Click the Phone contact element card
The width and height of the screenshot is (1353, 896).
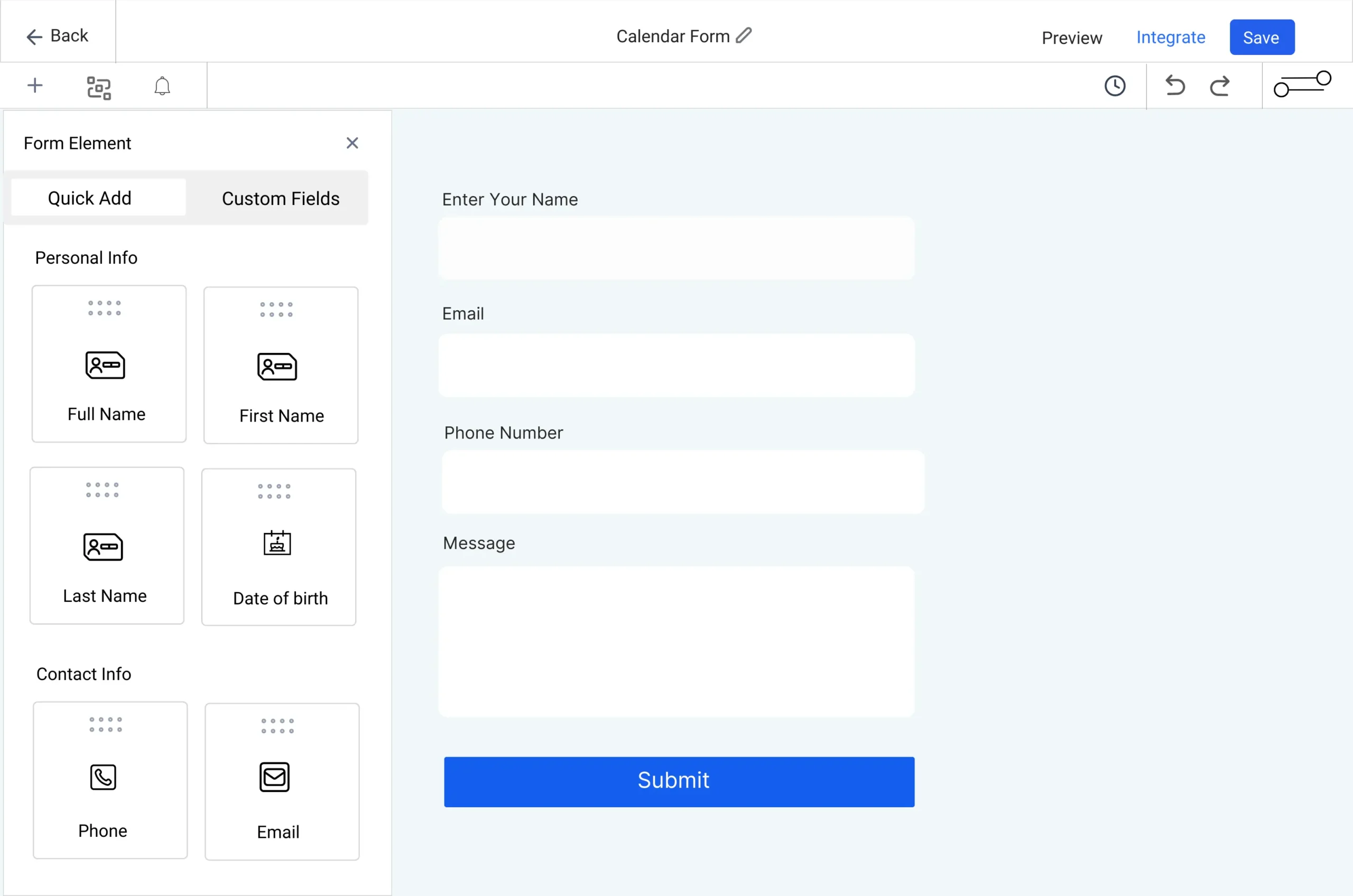pyautogui.click(x=110, y=780)
